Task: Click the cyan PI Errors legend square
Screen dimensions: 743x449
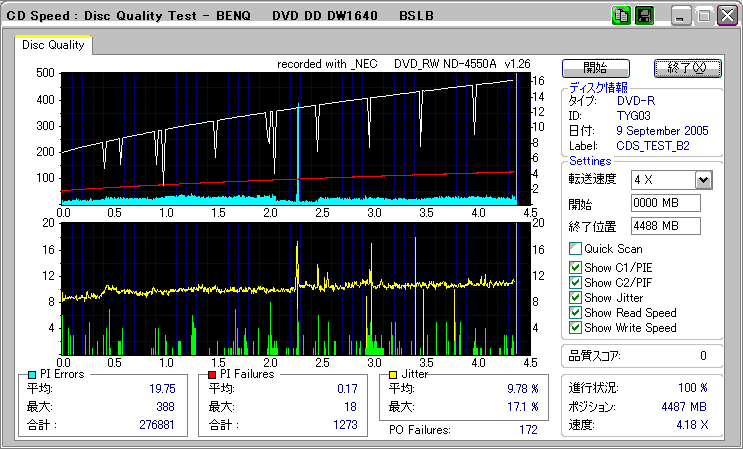Action: (x=31, y=374)
